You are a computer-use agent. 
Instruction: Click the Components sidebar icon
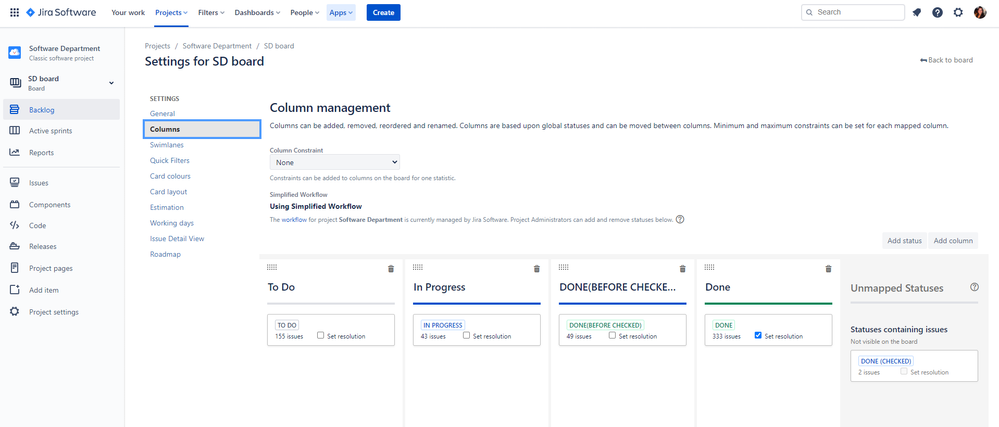click(15, 205)
